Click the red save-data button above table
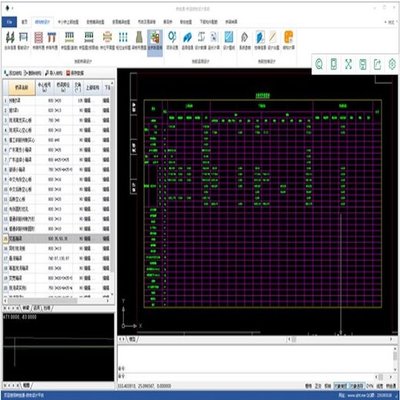400x400 pixels. pos(75,73)
